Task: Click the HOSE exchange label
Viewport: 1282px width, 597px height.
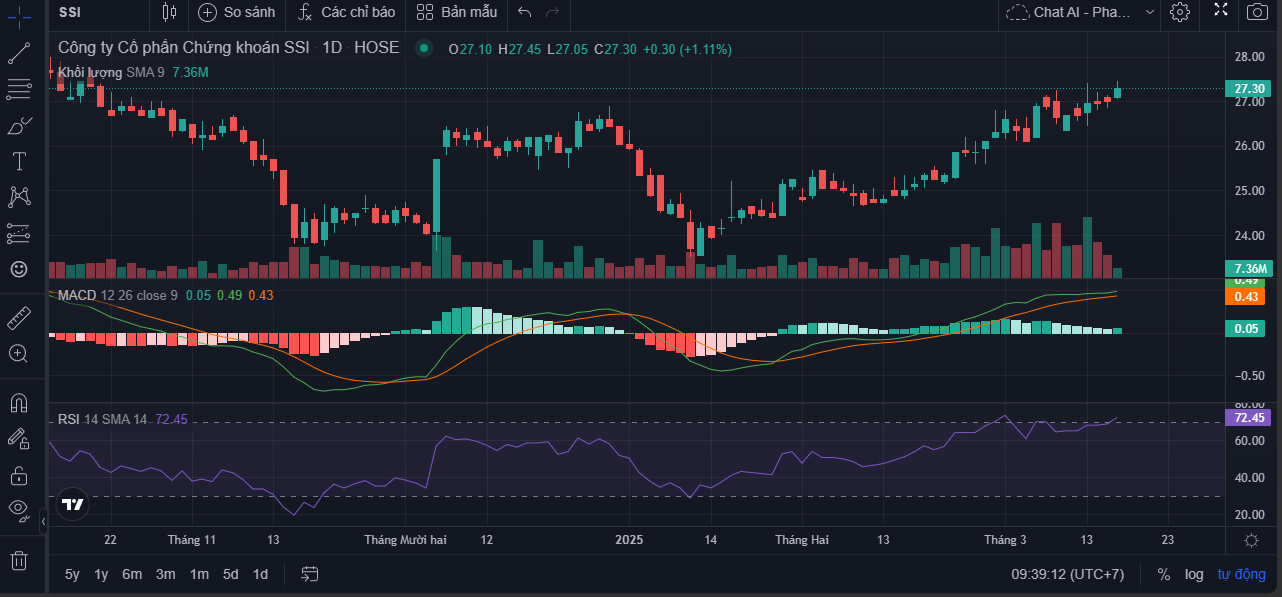Action: tap(376, 48)
